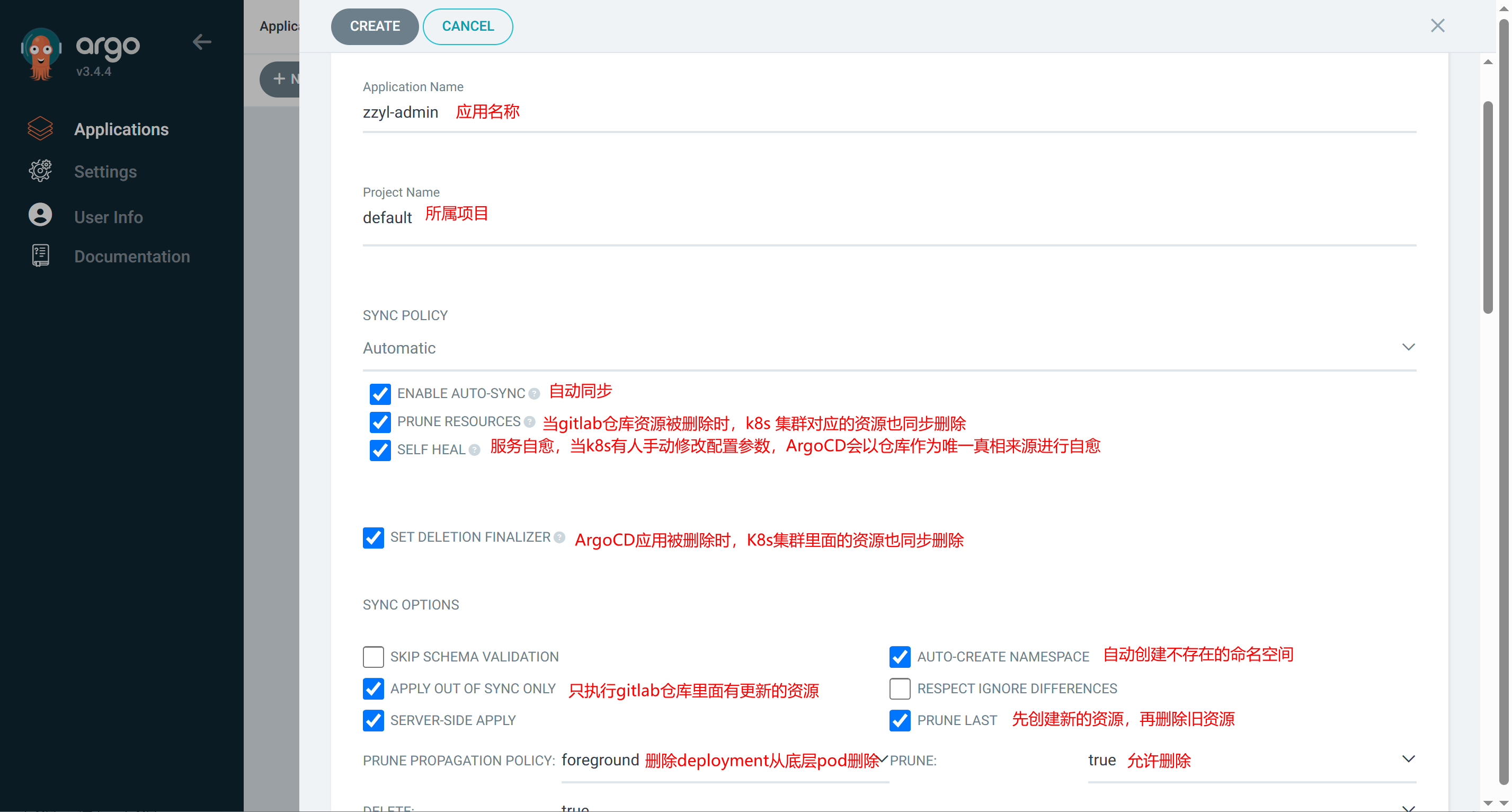The width and height of the screenshot is (1512, 812).
Task: Expand the PRUNE dropdown chevron
Action: 1408,759
